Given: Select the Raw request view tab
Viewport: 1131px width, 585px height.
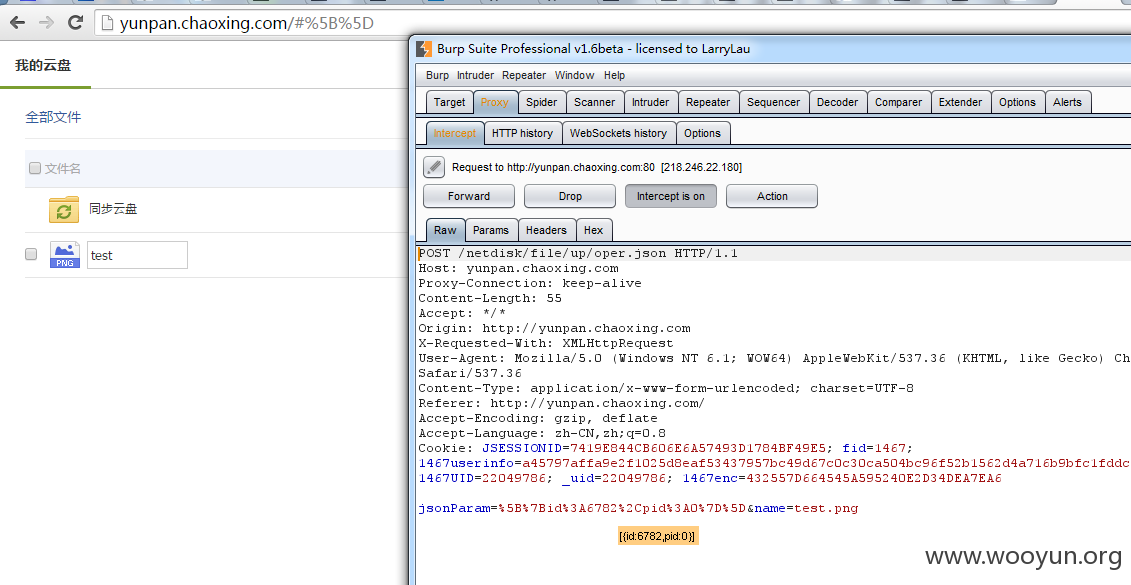Looking at the screenshot, I should click(x=445, y=230).
